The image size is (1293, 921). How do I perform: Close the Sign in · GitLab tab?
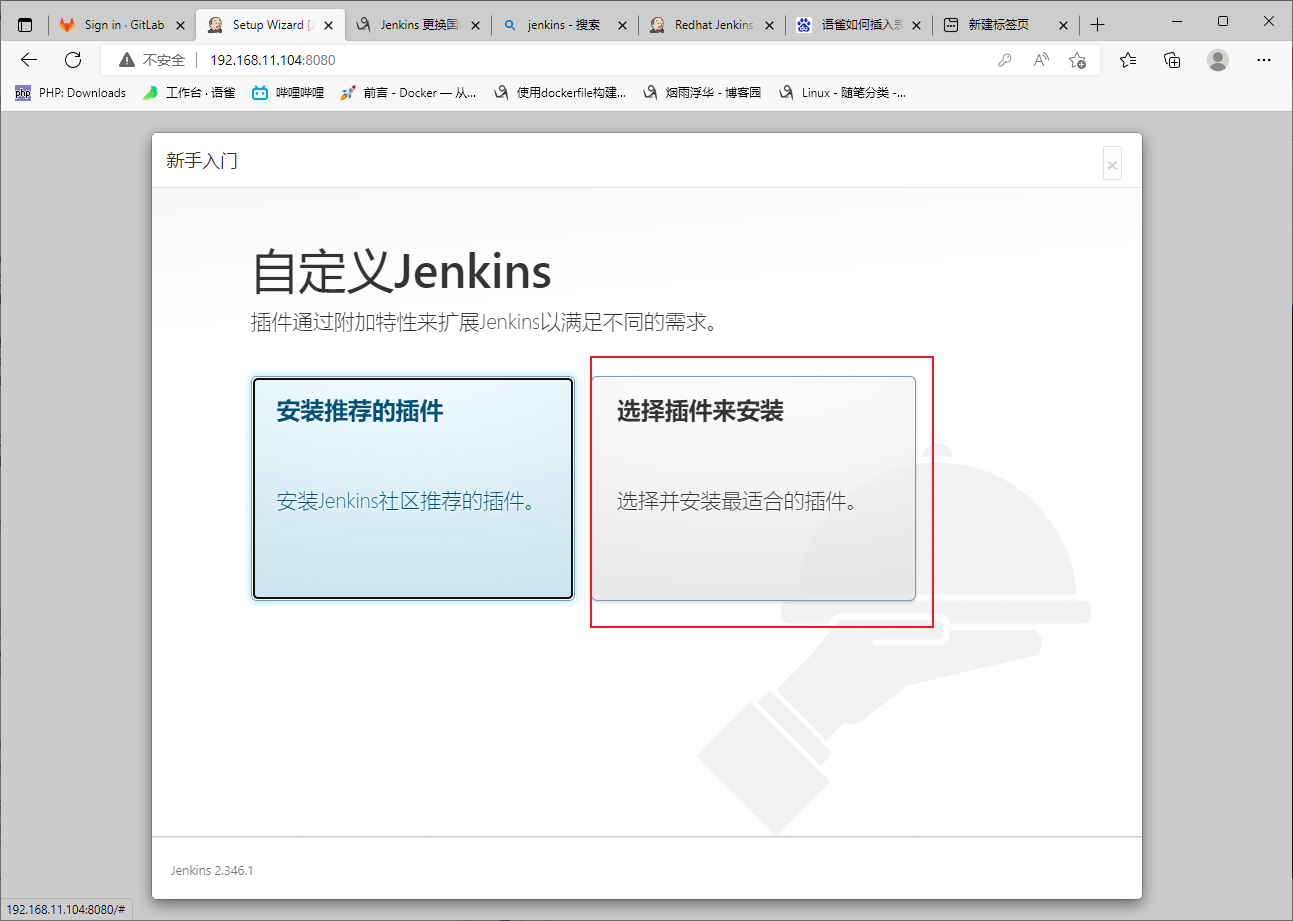click(182, 25)
